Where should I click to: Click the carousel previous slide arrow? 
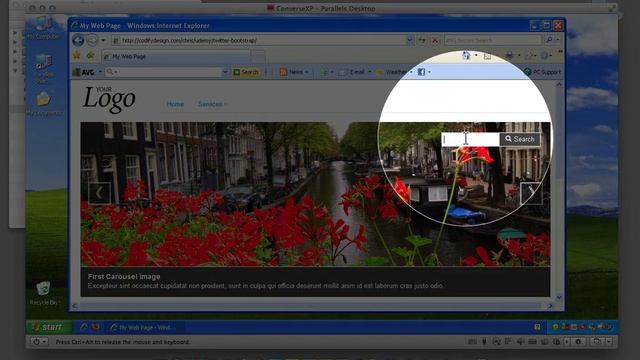[x=99, y=193]
